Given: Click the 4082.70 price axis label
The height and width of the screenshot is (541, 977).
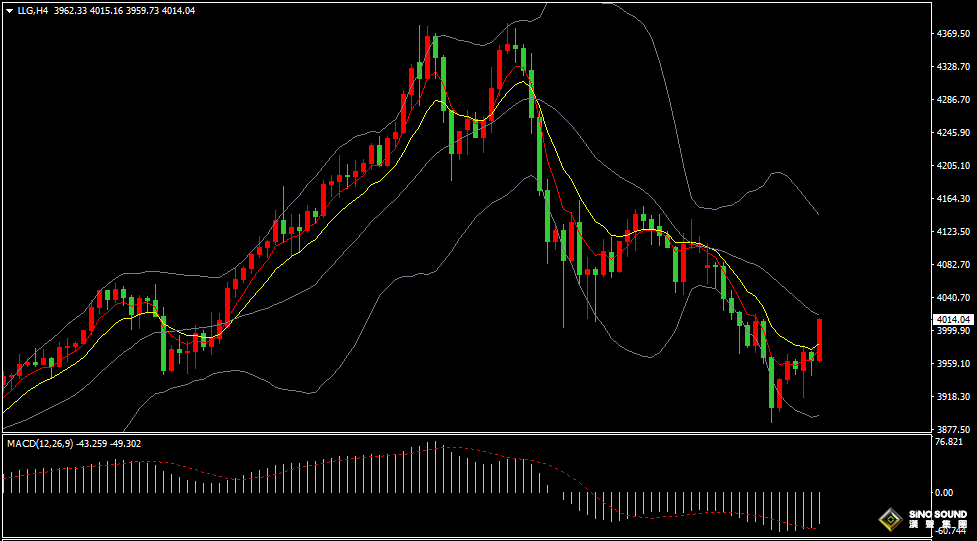Looking at the screenshot, I should (x=953, y=265).
